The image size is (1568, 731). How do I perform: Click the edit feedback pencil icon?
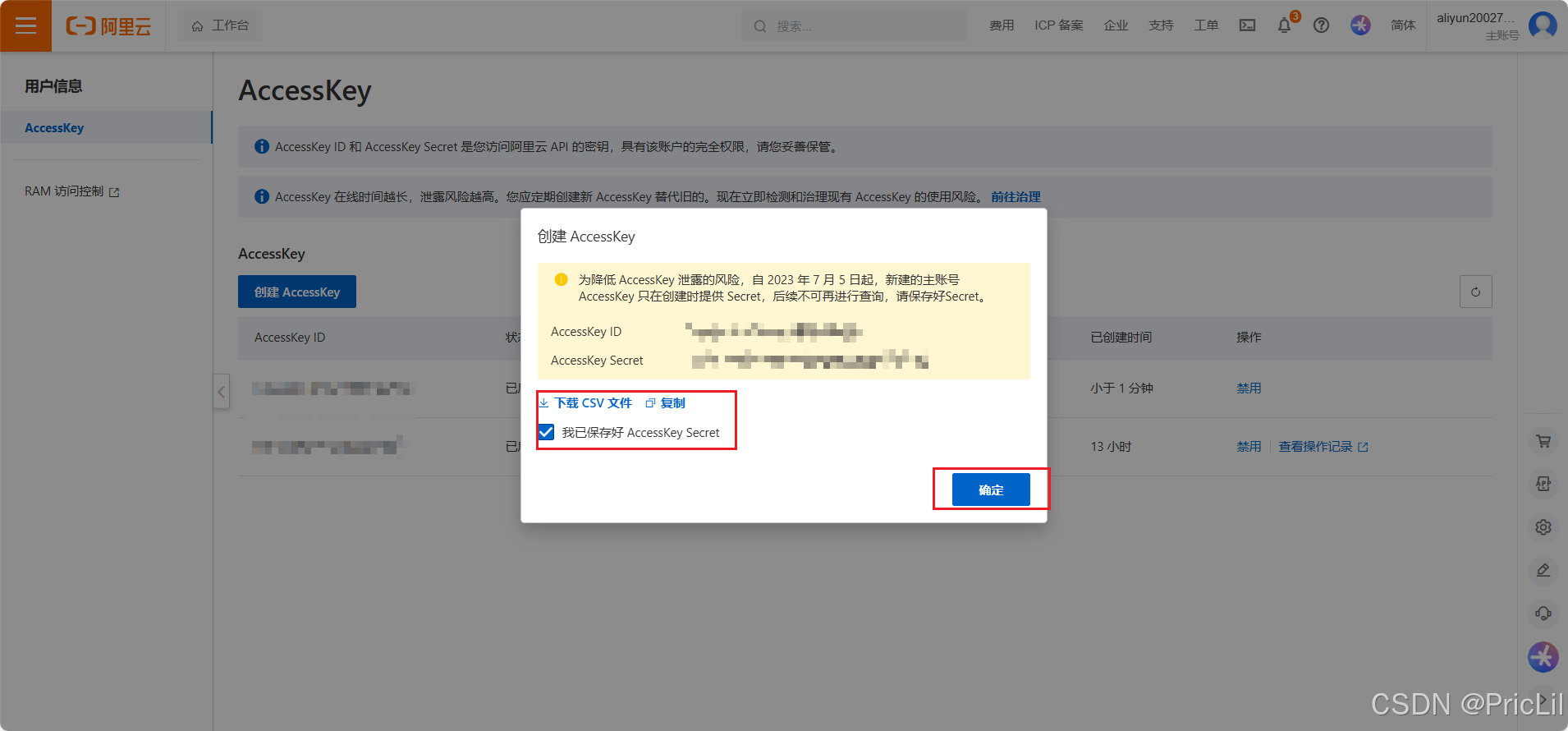(1543, 569)
